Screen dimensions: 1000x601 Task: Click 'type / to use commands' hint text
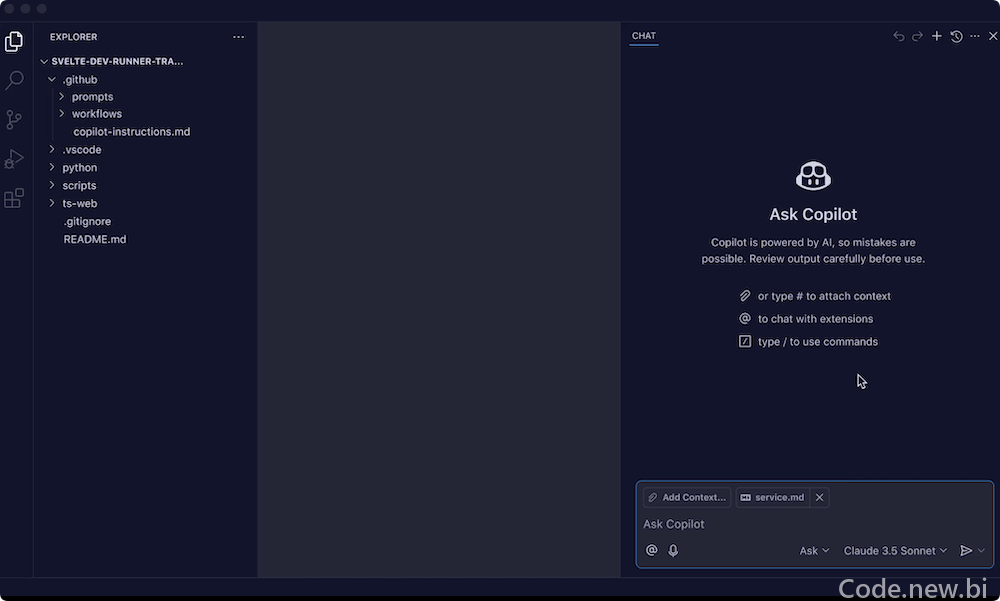[x=818, y=342]
